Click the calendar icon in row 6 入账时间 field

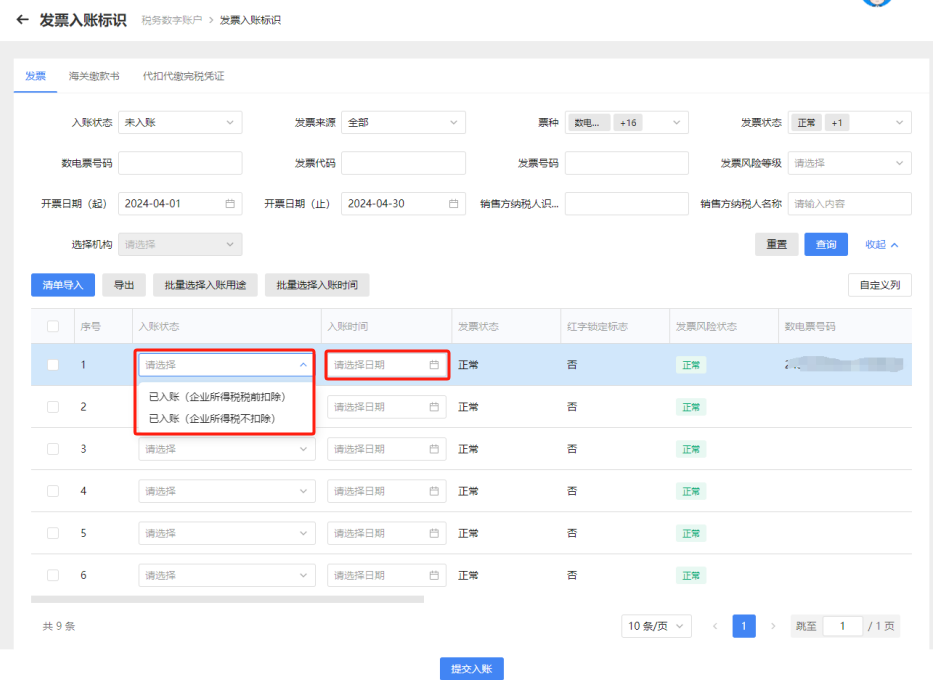tap(435, 574)
